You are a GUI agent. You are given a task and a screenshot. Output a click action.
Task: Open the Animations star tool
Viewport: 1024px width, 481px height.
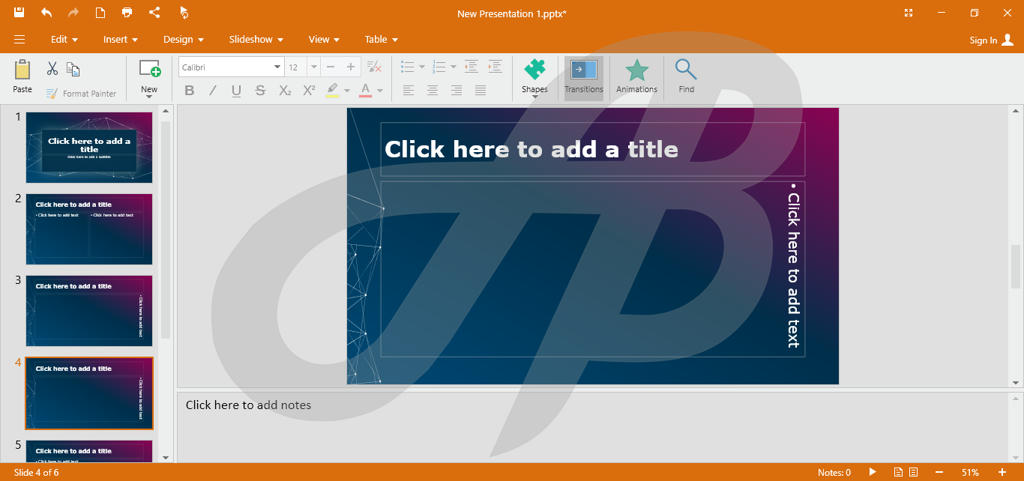tap(636, 75)
